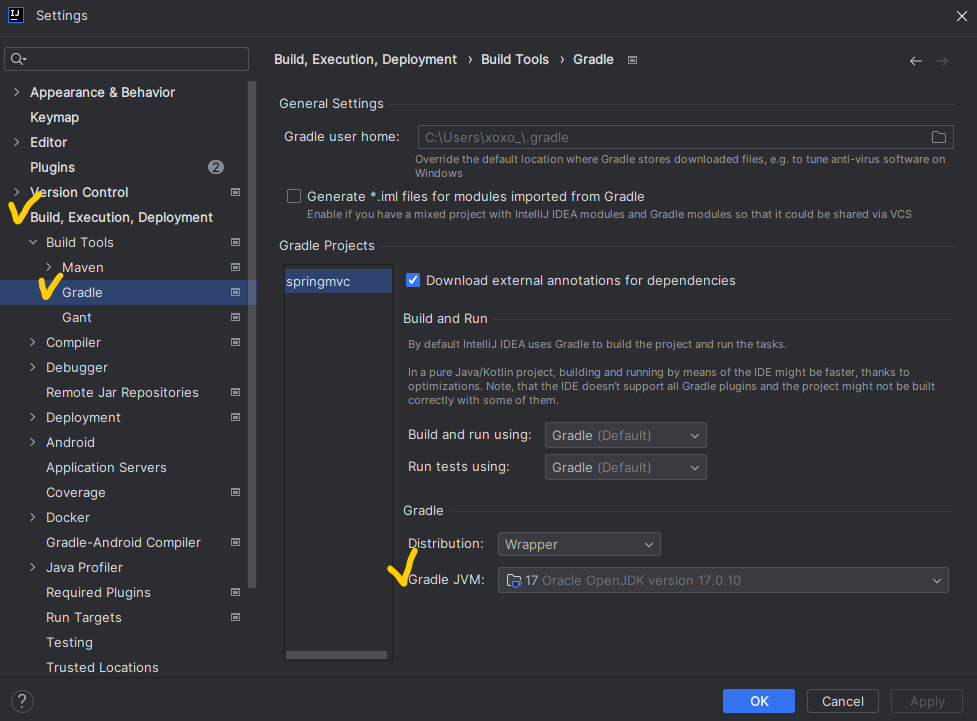The image size is (977, 721).
Task: Open the Distribution dropdown set to Wrapper
Action: pos(579,544)
